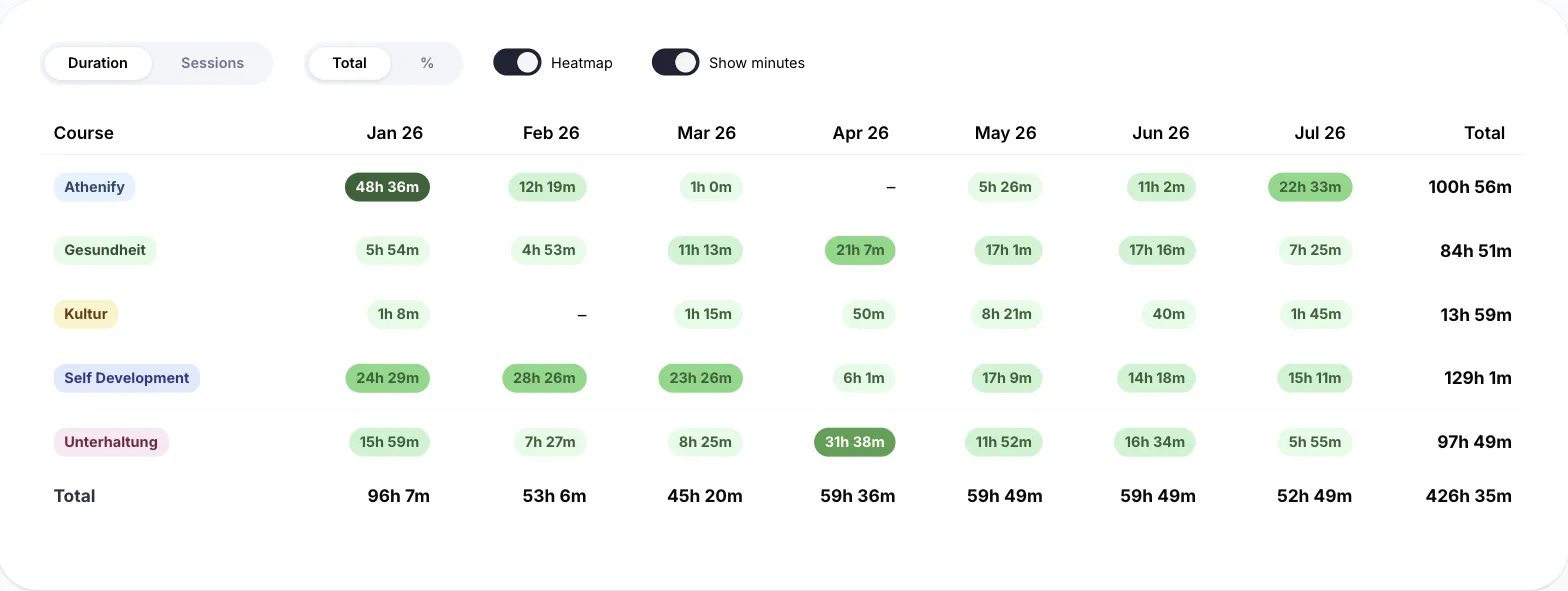Screen dimensions: 1568x591
Task: Click the 22h 33m Athenify July cell
Action: pos(1310,187)
